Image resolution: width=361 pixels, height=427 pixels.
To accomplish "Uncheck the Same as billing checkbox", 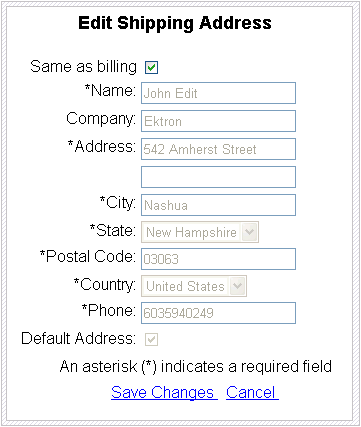I will click(151, 68).
